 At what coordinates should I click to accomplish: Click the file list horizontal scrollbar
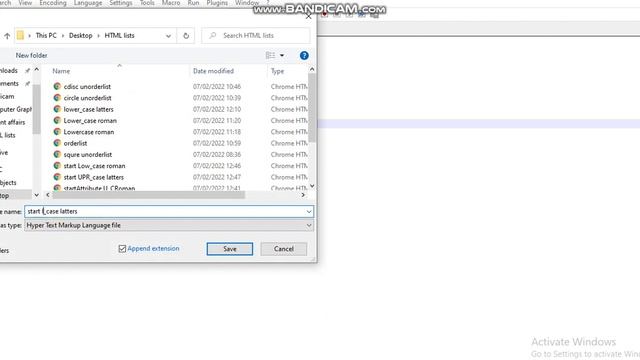(149, 195)
